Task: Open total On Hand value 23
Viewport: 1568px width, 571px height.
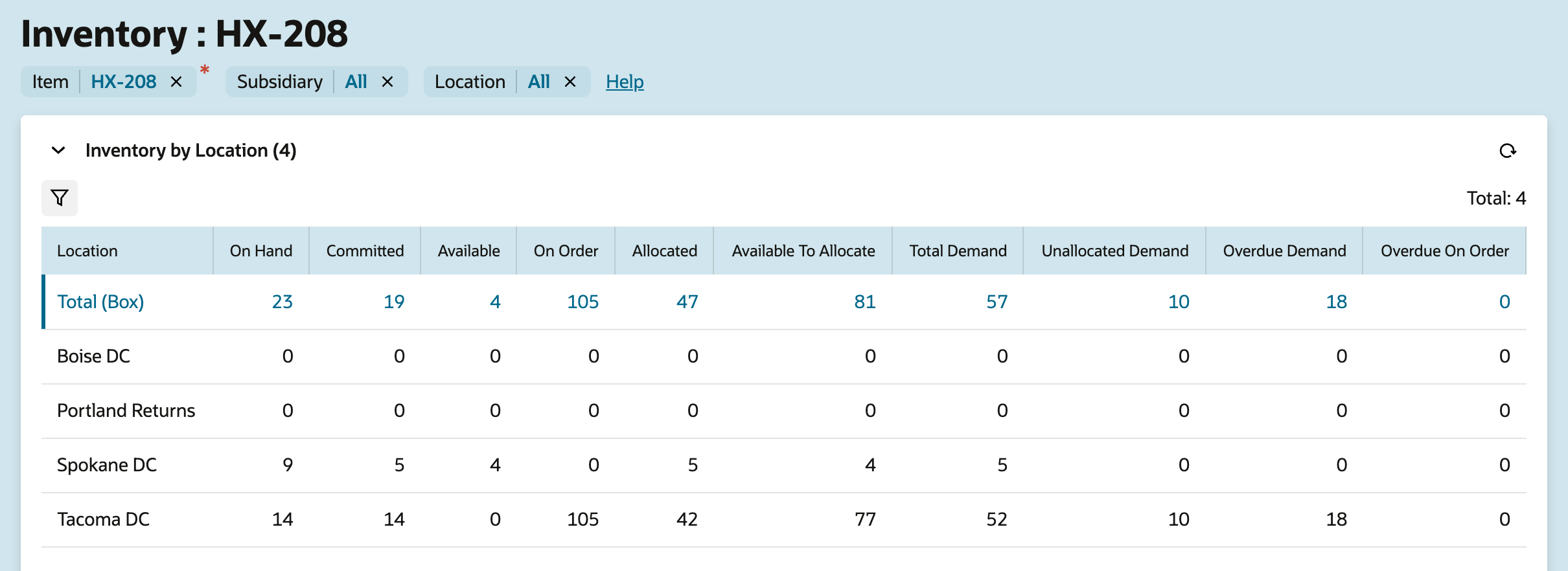Action: 282,302
